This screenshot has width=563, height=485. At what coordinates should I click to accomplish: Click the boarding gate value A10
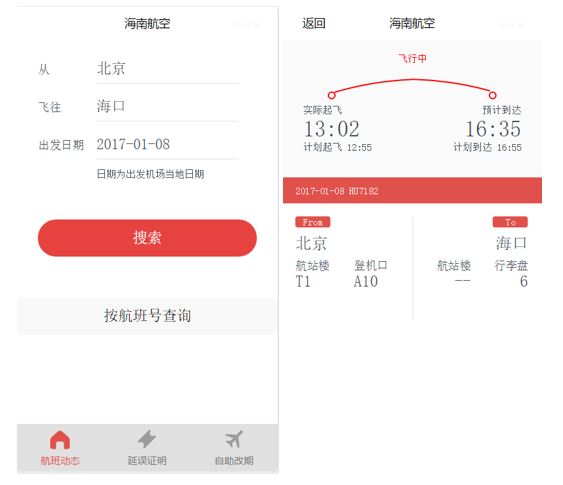coord(366,281)
